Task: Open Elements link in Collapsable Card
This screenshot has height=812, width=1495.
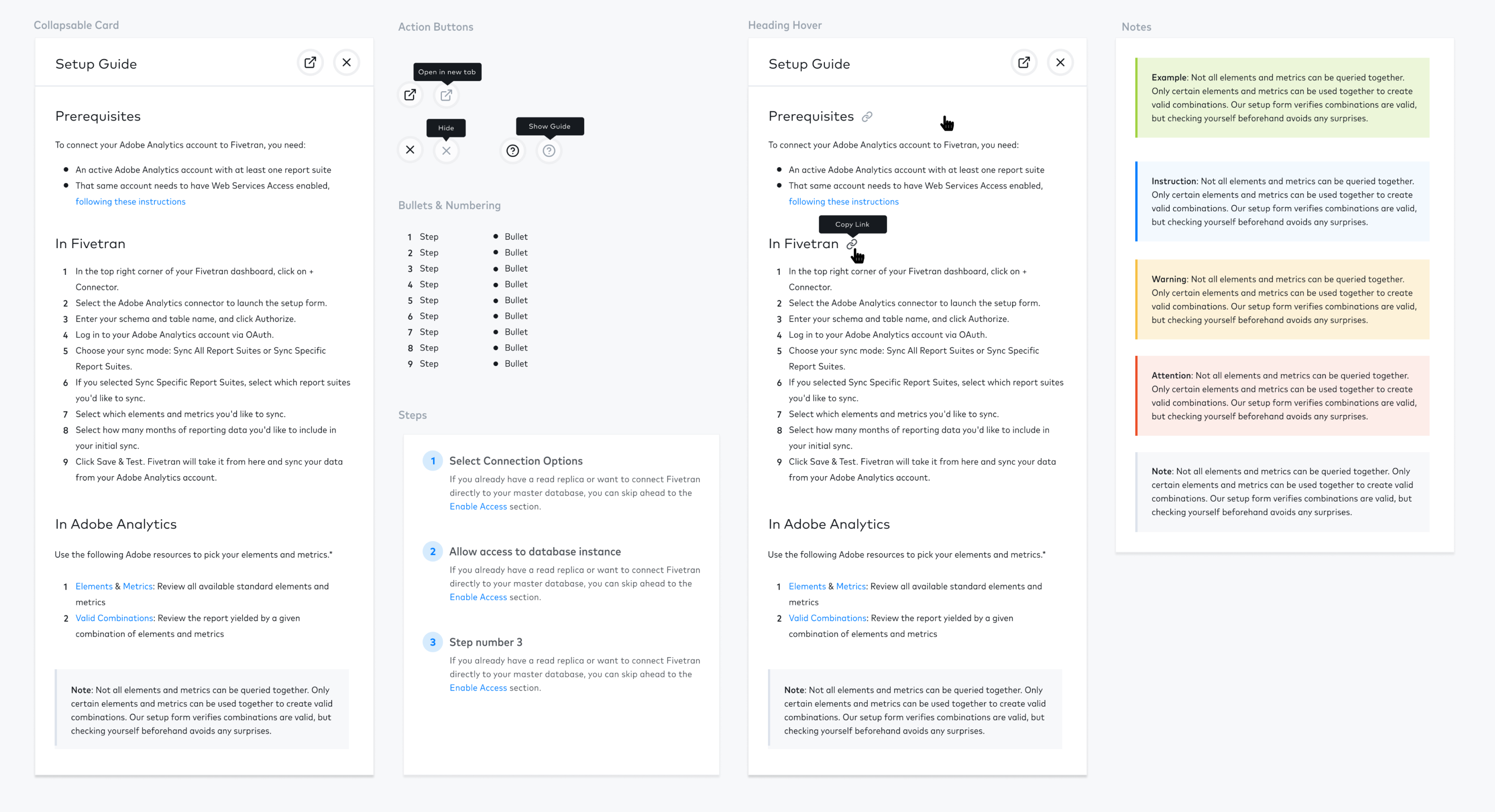Action: pos(94,587)
